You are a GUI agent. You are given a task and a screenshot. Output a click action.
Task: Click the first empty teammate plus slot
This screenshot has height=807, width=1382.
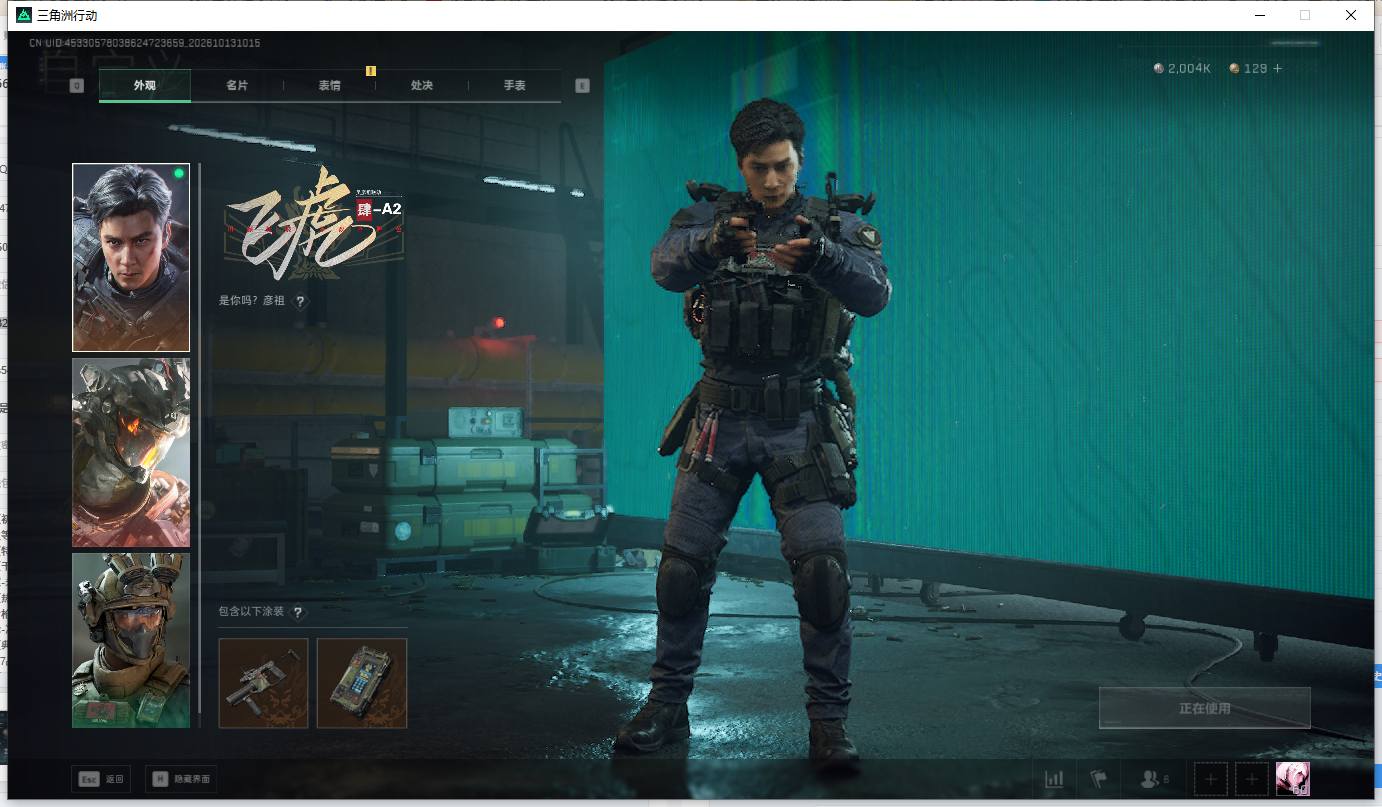click(x=1211, y=779)
